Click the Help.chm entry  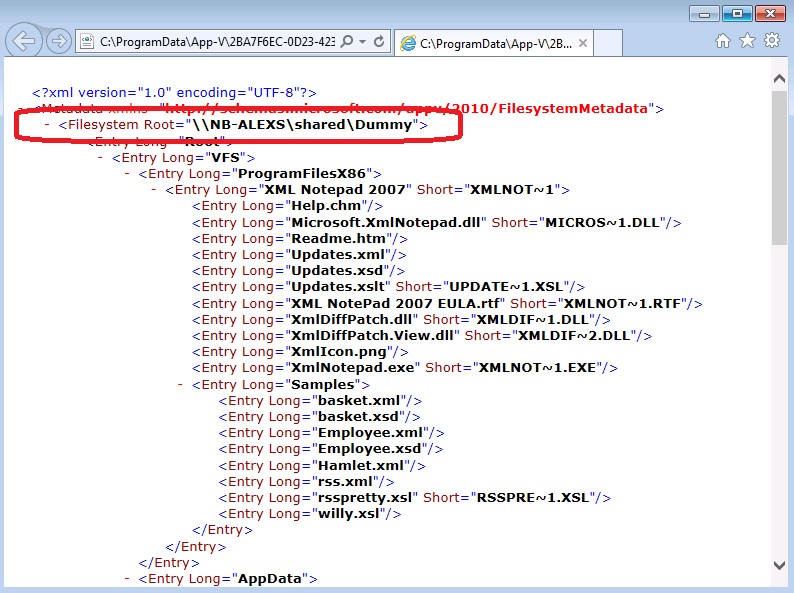287,206
